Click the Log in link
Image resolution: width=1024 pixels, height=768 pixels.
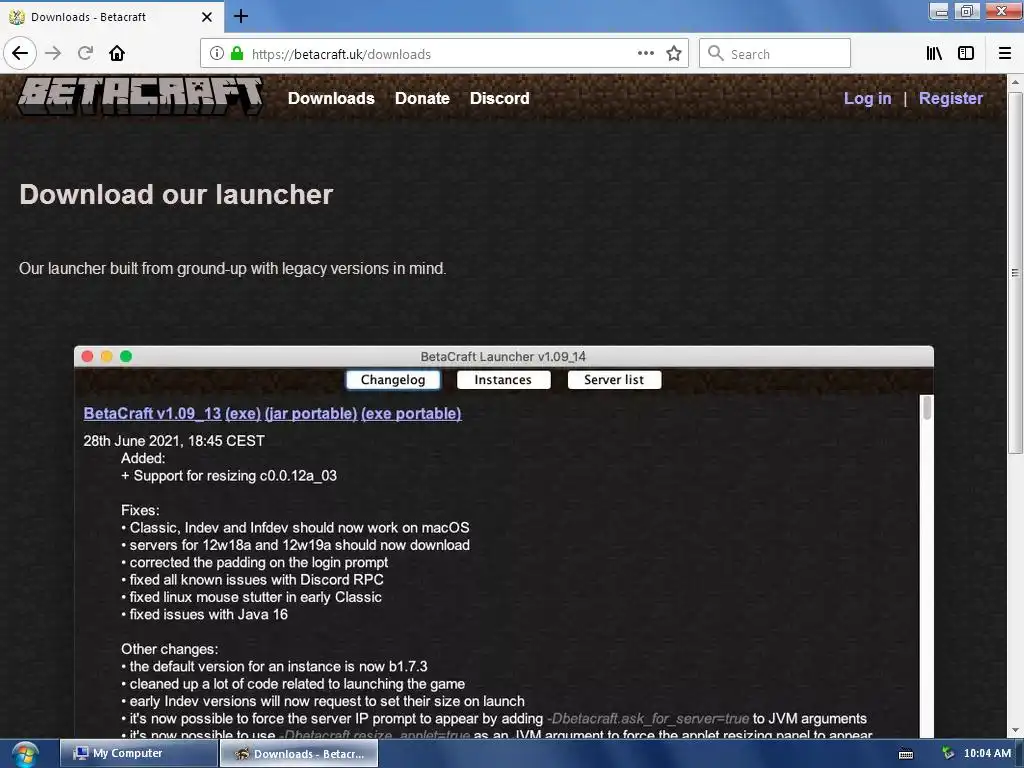coord(867,98)
